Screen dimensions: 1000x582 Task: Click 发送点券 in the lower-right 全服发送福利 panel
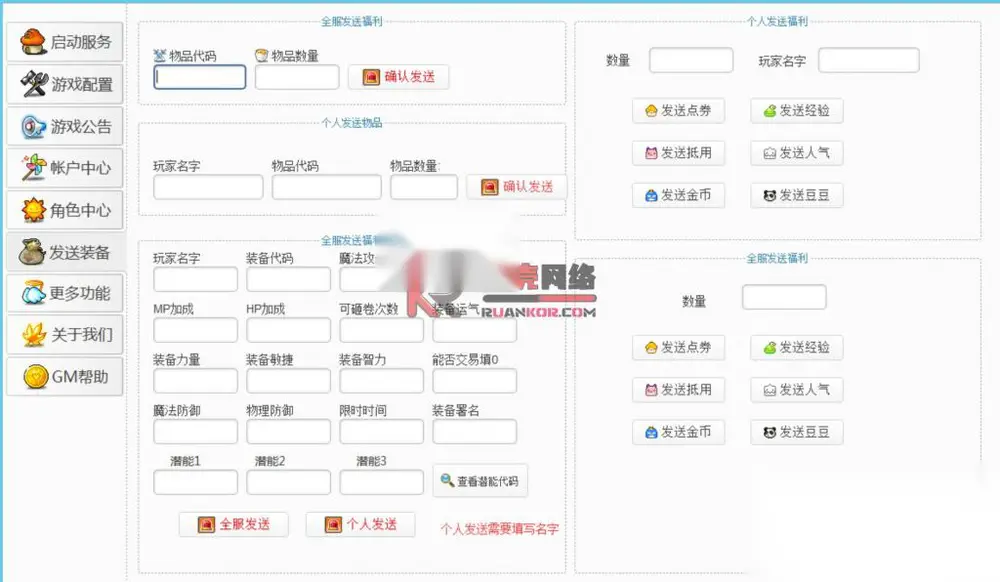pos(679,347)
